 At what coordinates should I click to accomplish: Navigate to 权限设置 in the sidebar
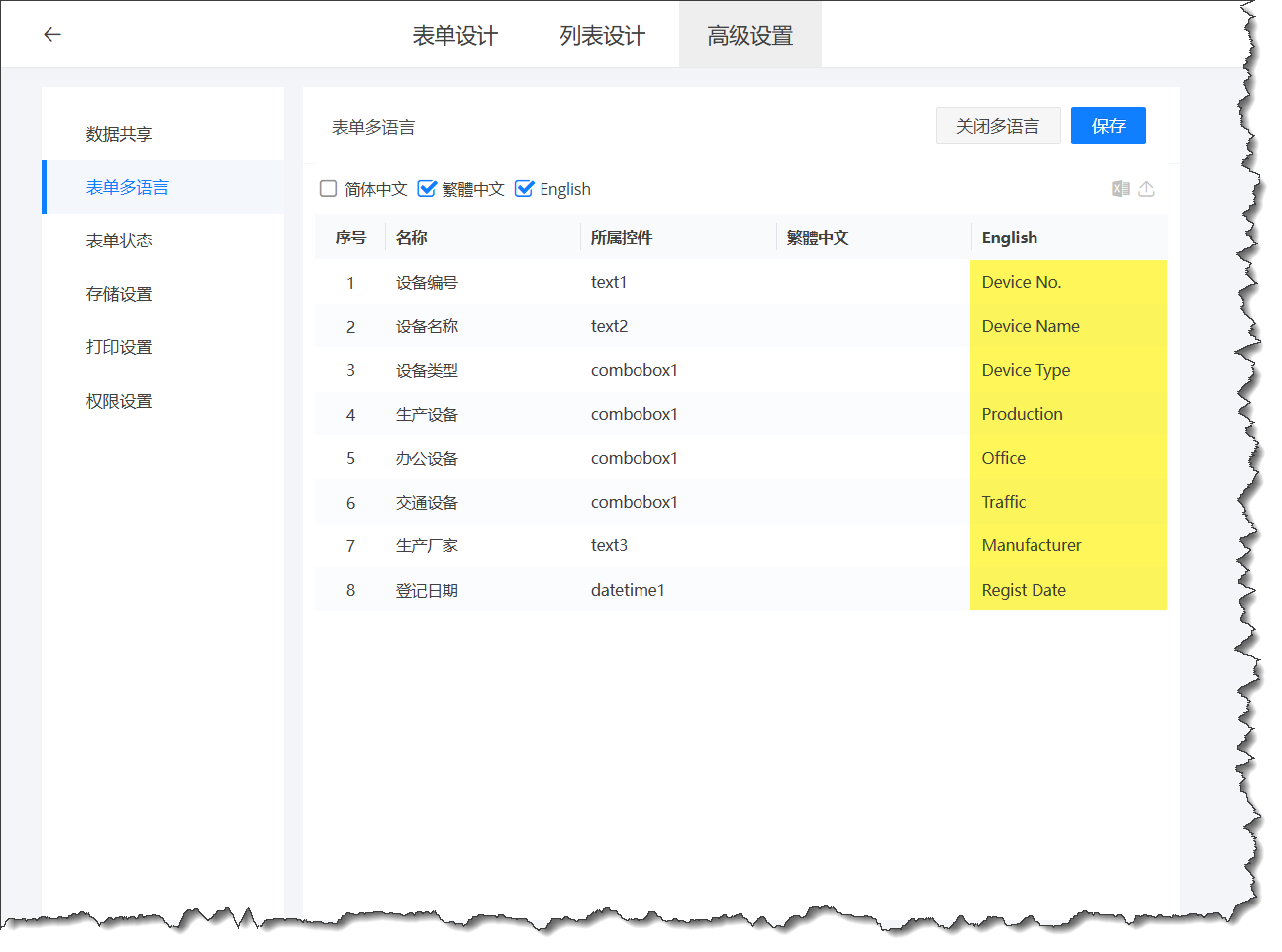coord(119,401)
